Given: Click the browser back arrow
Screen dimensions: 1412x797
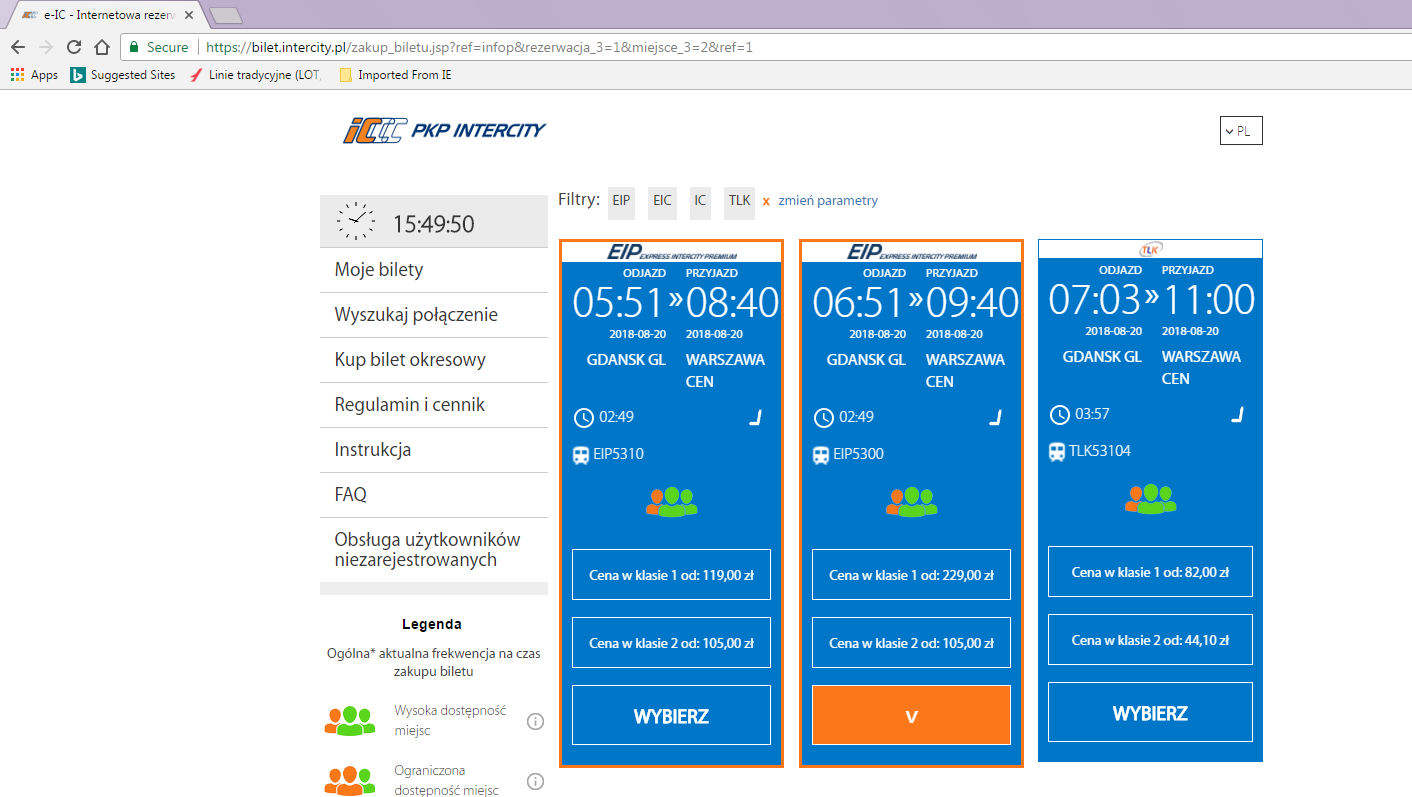Looking at the screenshot, I should point(18,47).
